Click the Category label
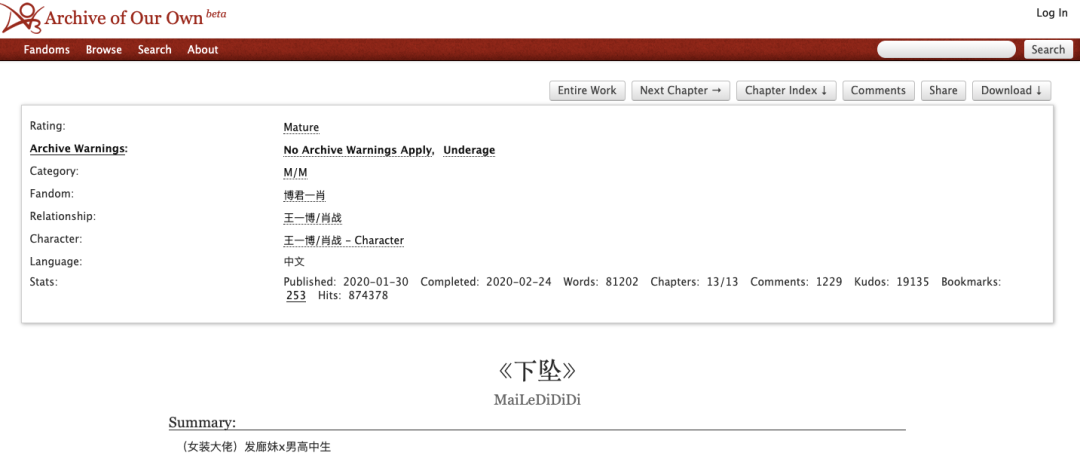1080x468 pixels. tap(54, 171)
